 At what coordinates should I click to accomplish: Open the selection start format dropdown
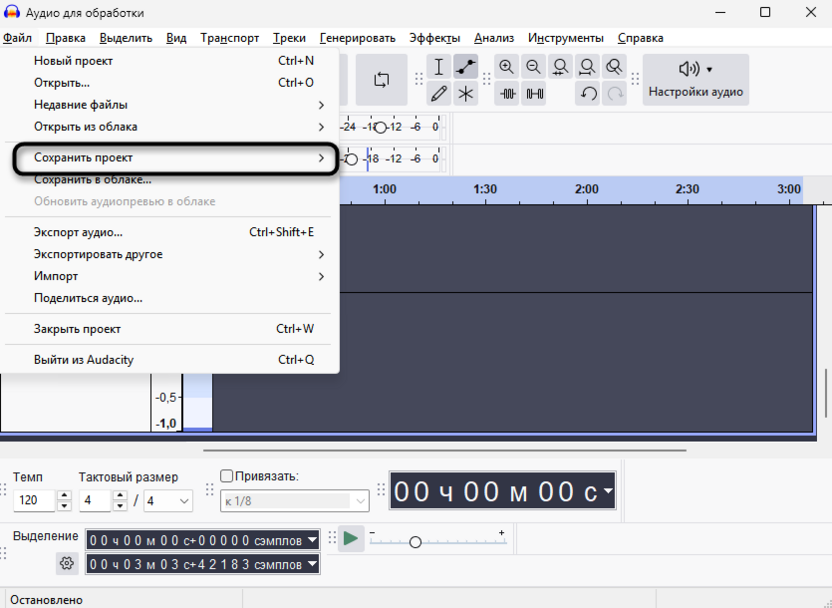coord(313,540)
